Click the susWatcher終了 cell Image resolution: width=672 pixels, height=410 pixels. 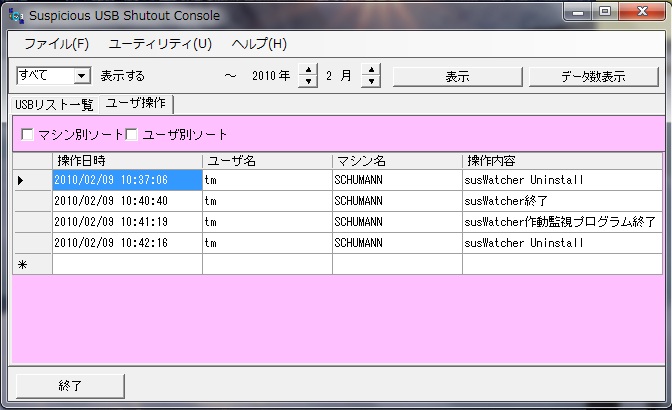[x=562, y=201]
